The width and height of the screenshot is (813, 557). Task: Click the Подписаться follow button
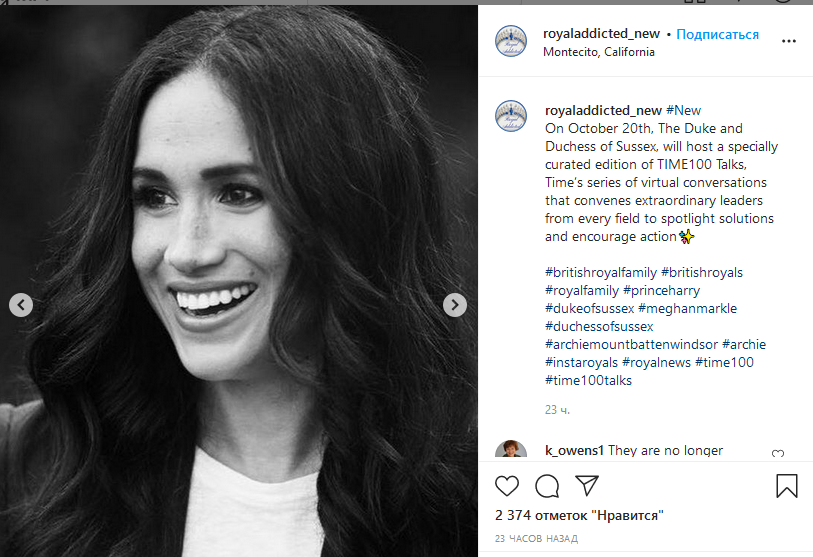point(717,34)
